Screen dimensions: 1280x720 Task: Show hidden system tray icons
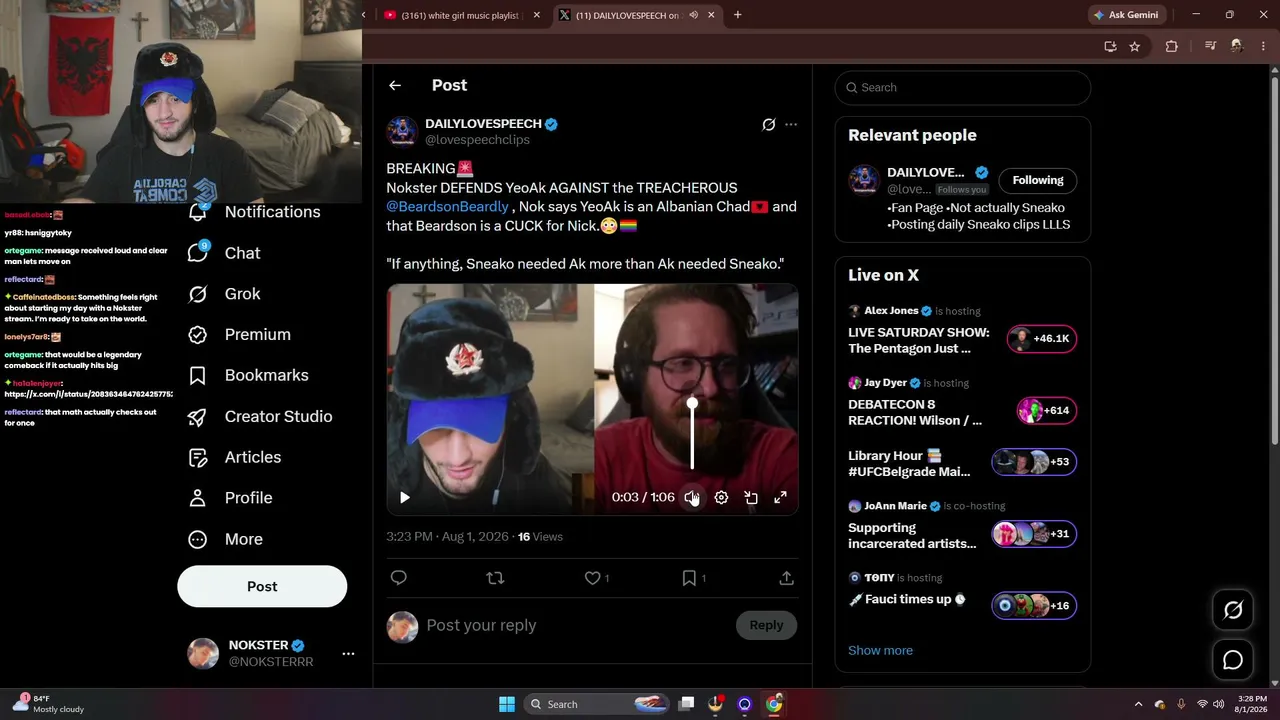coord(1138,704)
